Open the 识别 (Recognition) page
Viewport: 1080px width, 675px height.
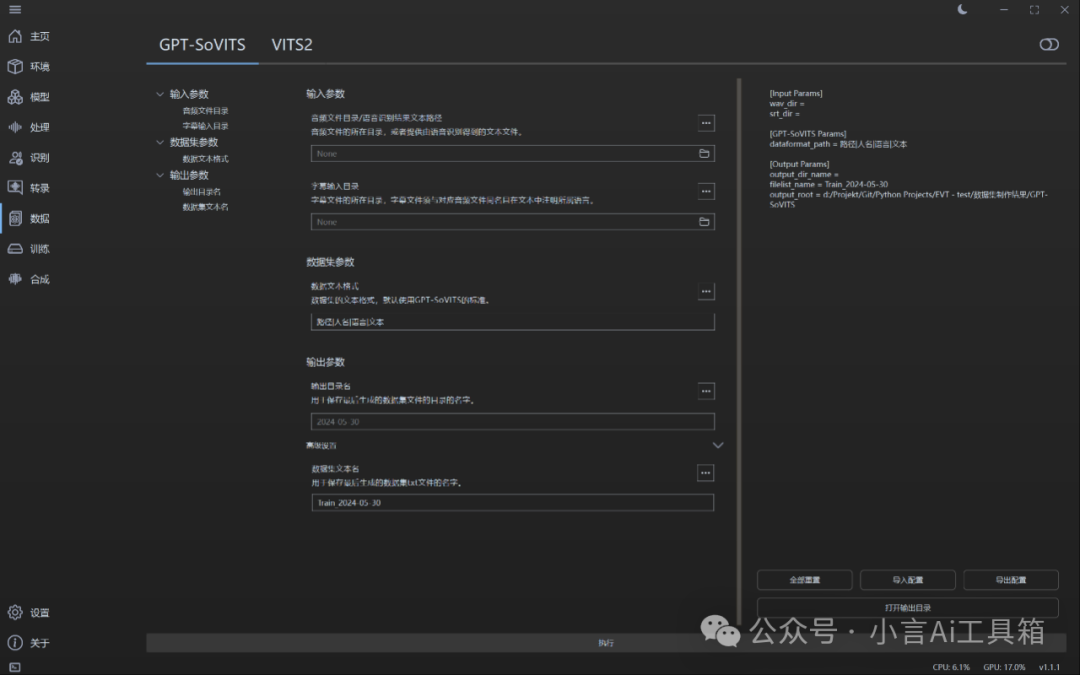(x=29, y=158)
